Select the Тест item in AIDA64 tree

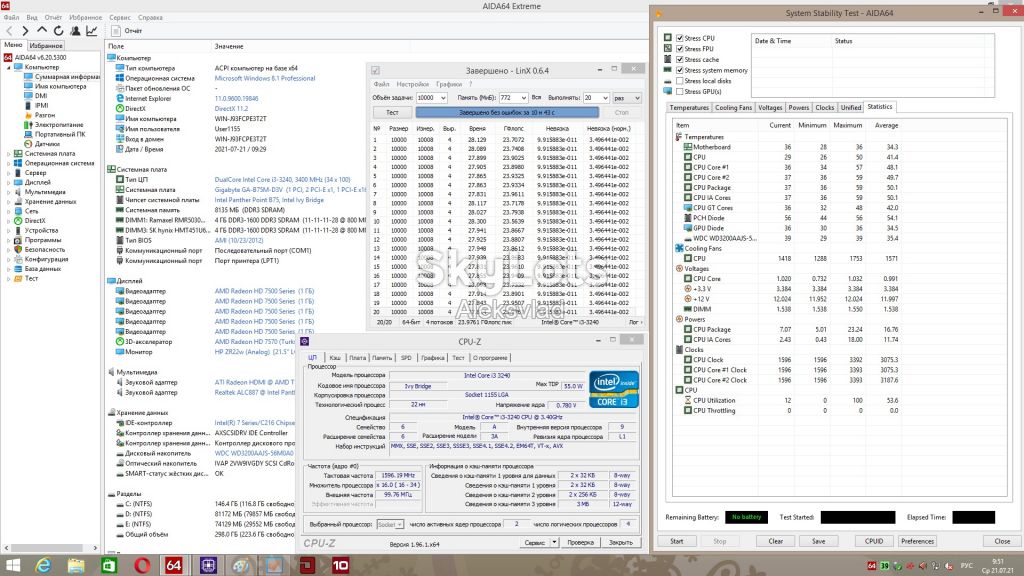31,279
